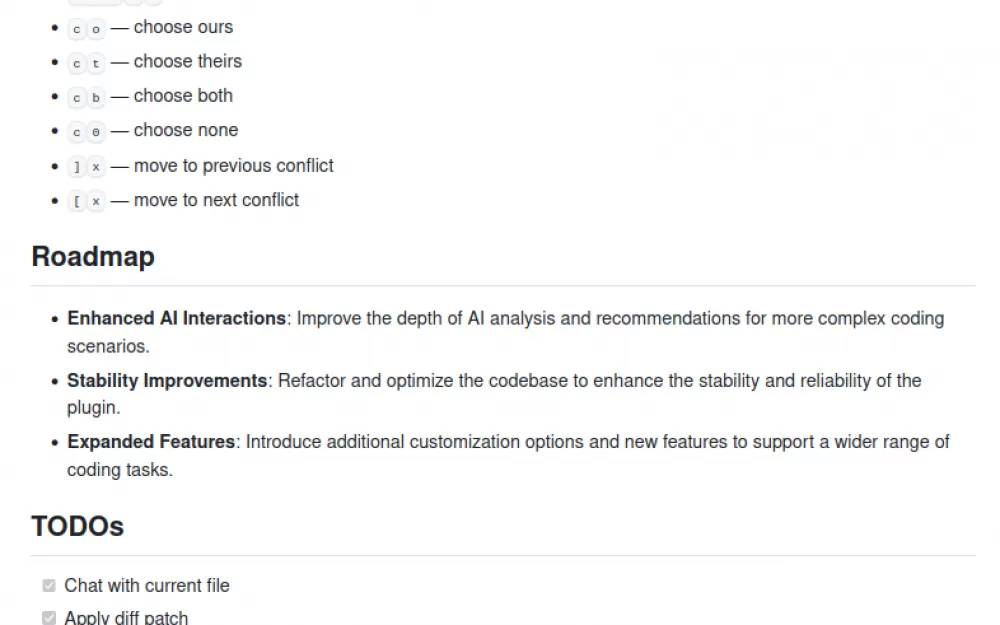Click the 'x' key badge in previous conflict row
The image size is (1000, 625).
[96, 167]
